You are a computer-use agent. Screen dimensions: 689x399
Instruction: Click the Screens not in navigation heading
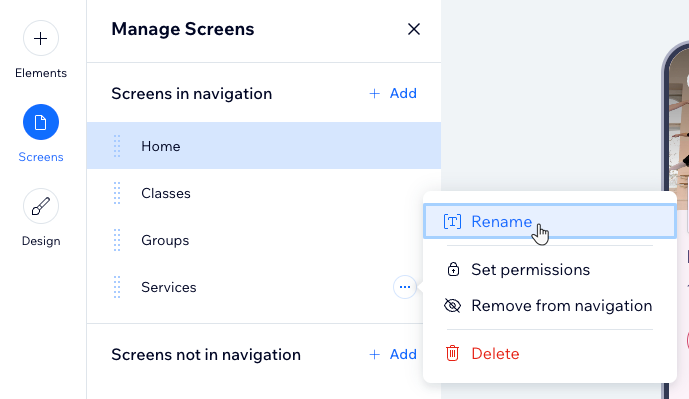206,355
